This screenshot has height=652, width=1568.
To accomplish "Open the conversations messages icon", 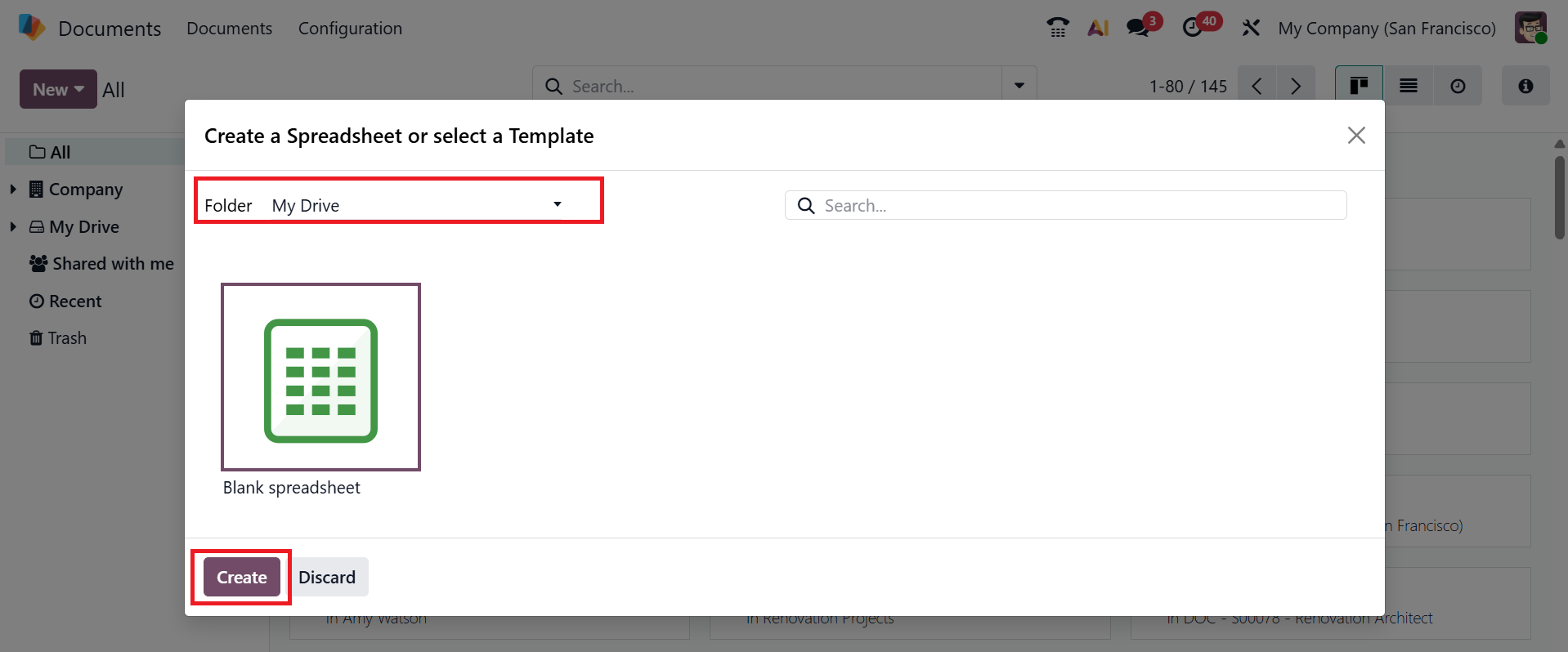I will pos(1138,28).
